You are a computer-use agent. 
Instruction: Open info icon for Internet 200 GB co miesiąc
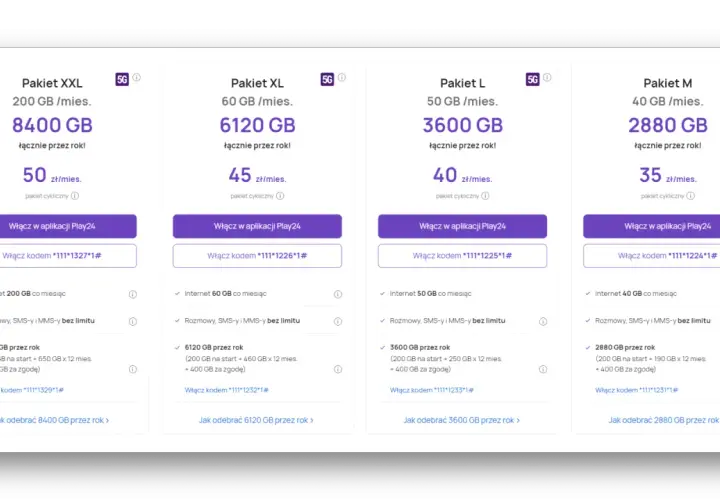coord(133,294)
